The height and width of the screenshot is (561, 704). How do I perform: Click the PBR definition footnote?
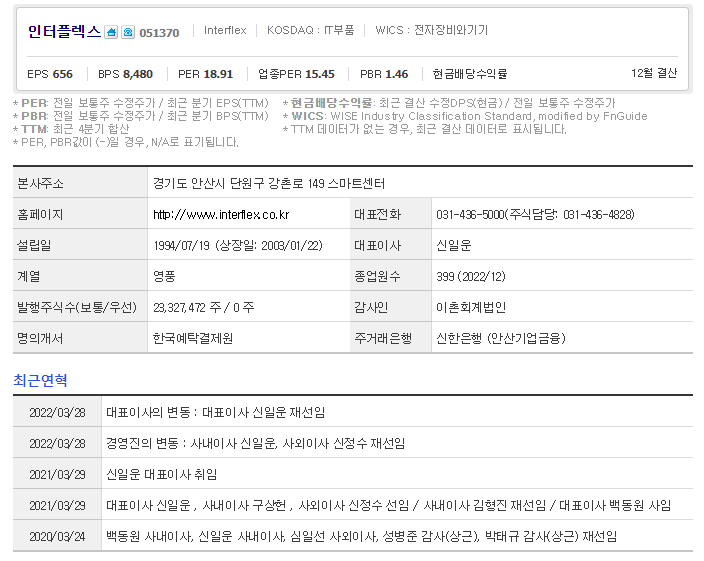141,116
